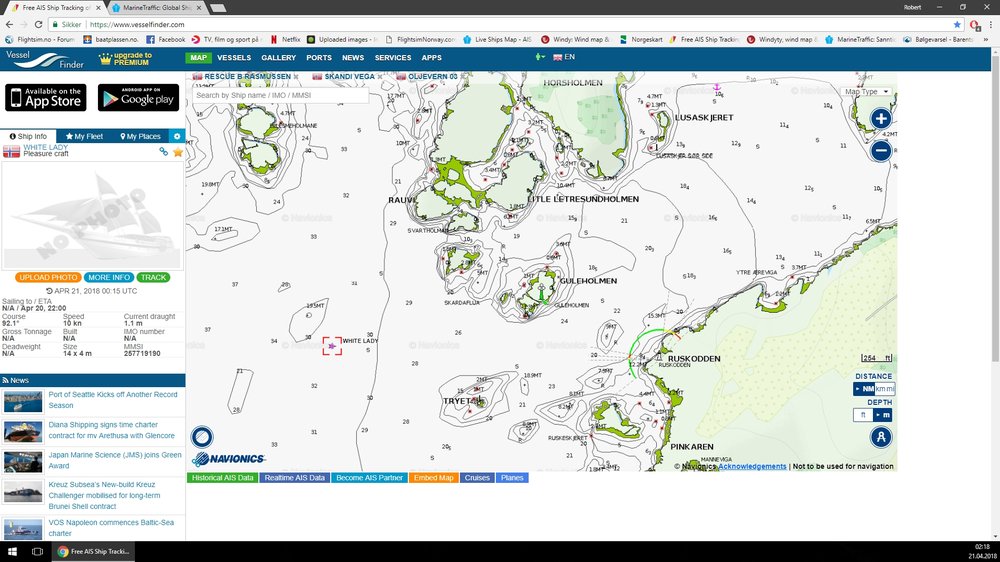The image size is (1000, 562).
Task: Switch to the Ship Info tab
Action: pos(28,136)
